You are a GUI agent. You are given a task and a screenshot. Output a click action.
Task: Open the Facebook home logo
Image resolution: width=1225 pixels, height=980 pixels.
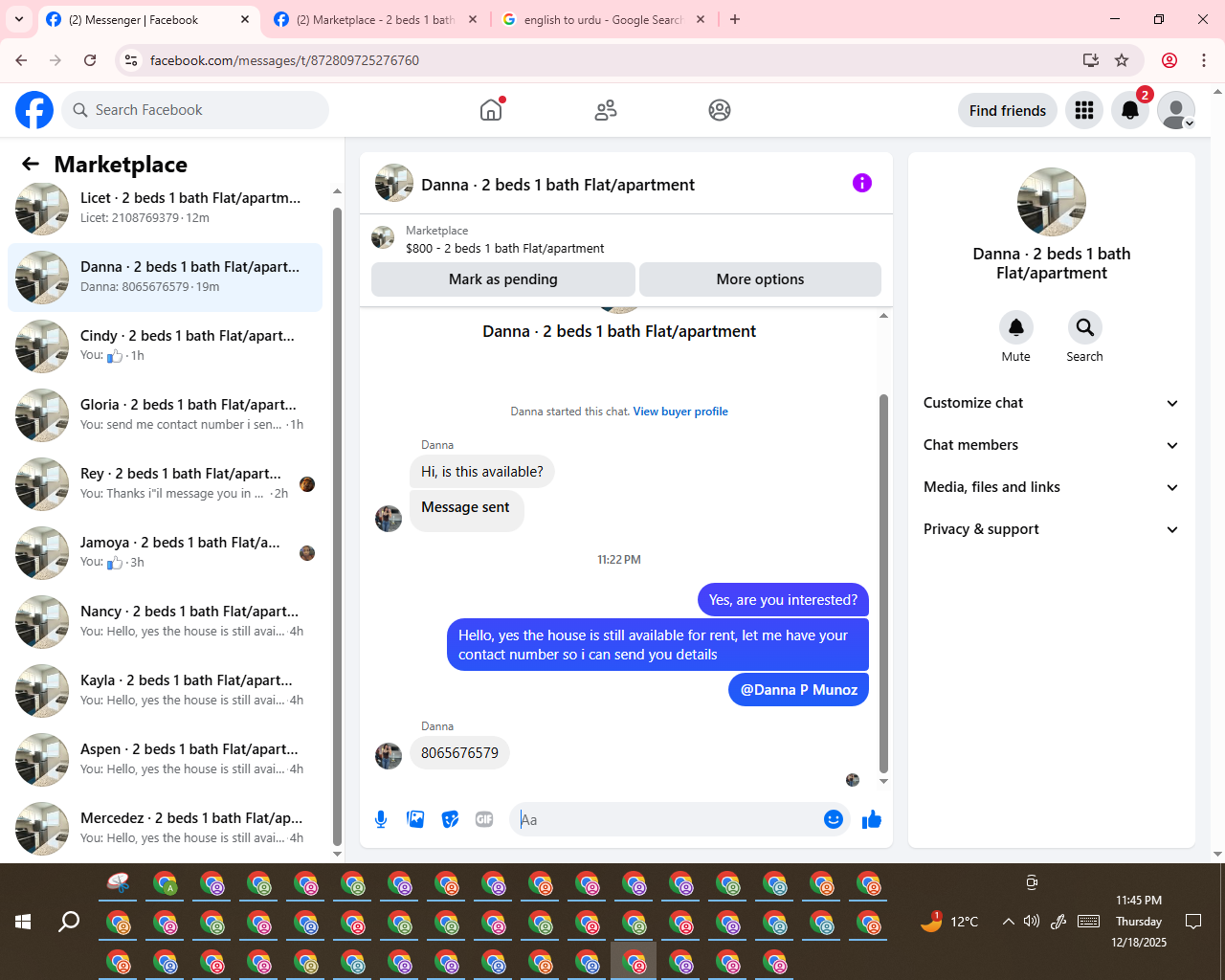point(34,110)
